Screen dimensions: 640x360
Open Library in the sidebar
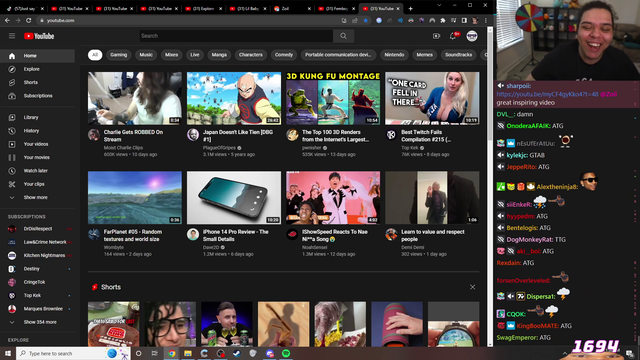pyautogui.click(x=37, y=117)
